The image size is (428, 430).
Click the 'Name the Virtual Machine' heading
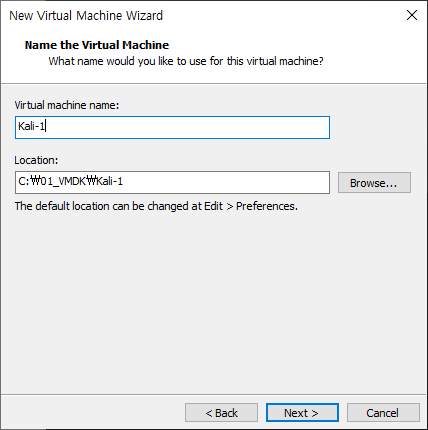(97, 45)
